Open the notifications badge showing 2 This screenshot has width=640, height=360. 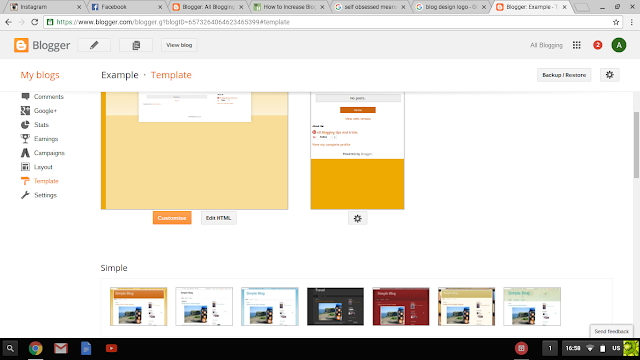tap(598, 45)
